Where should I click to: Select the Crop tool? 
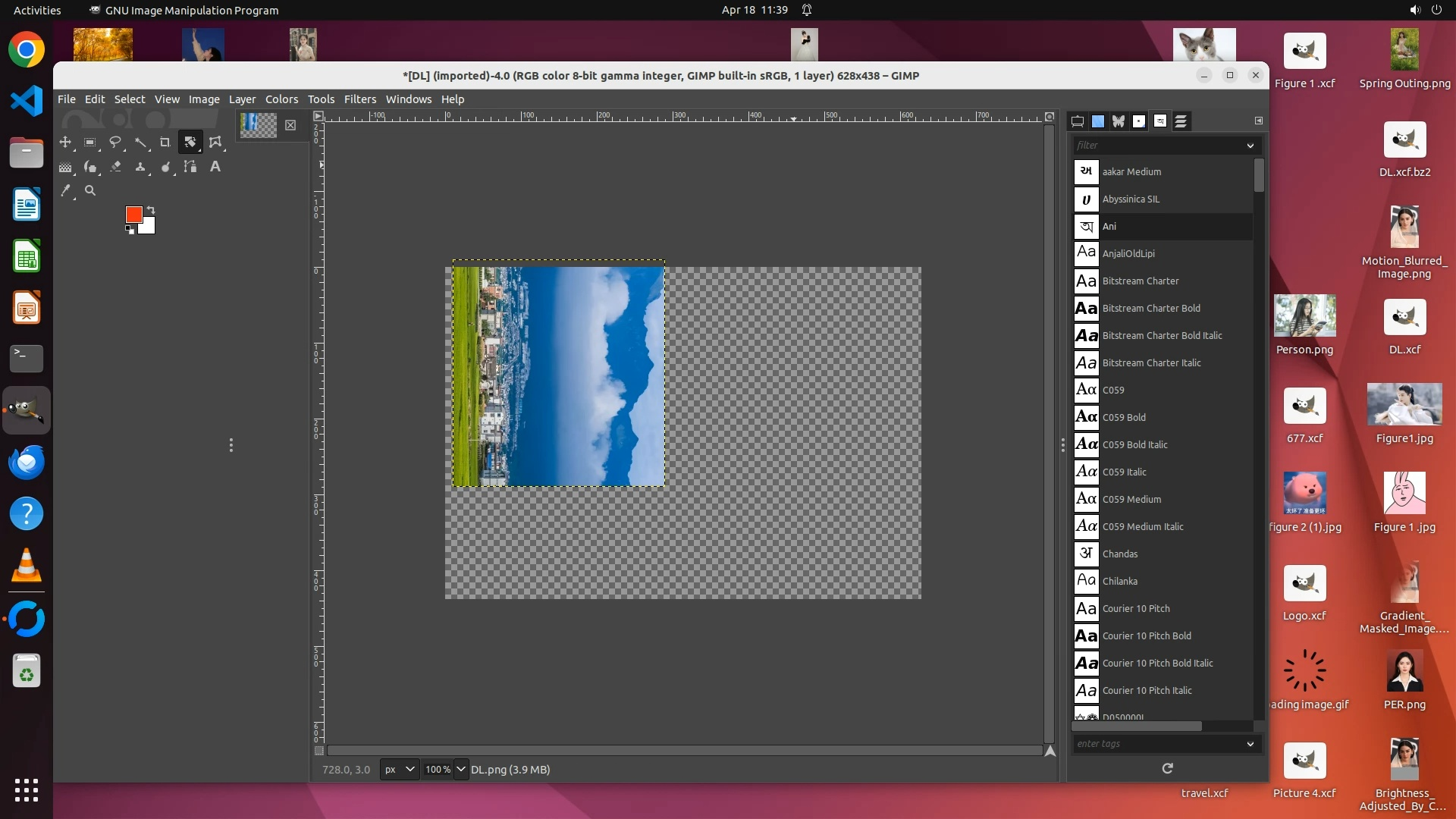click(165, 142)
